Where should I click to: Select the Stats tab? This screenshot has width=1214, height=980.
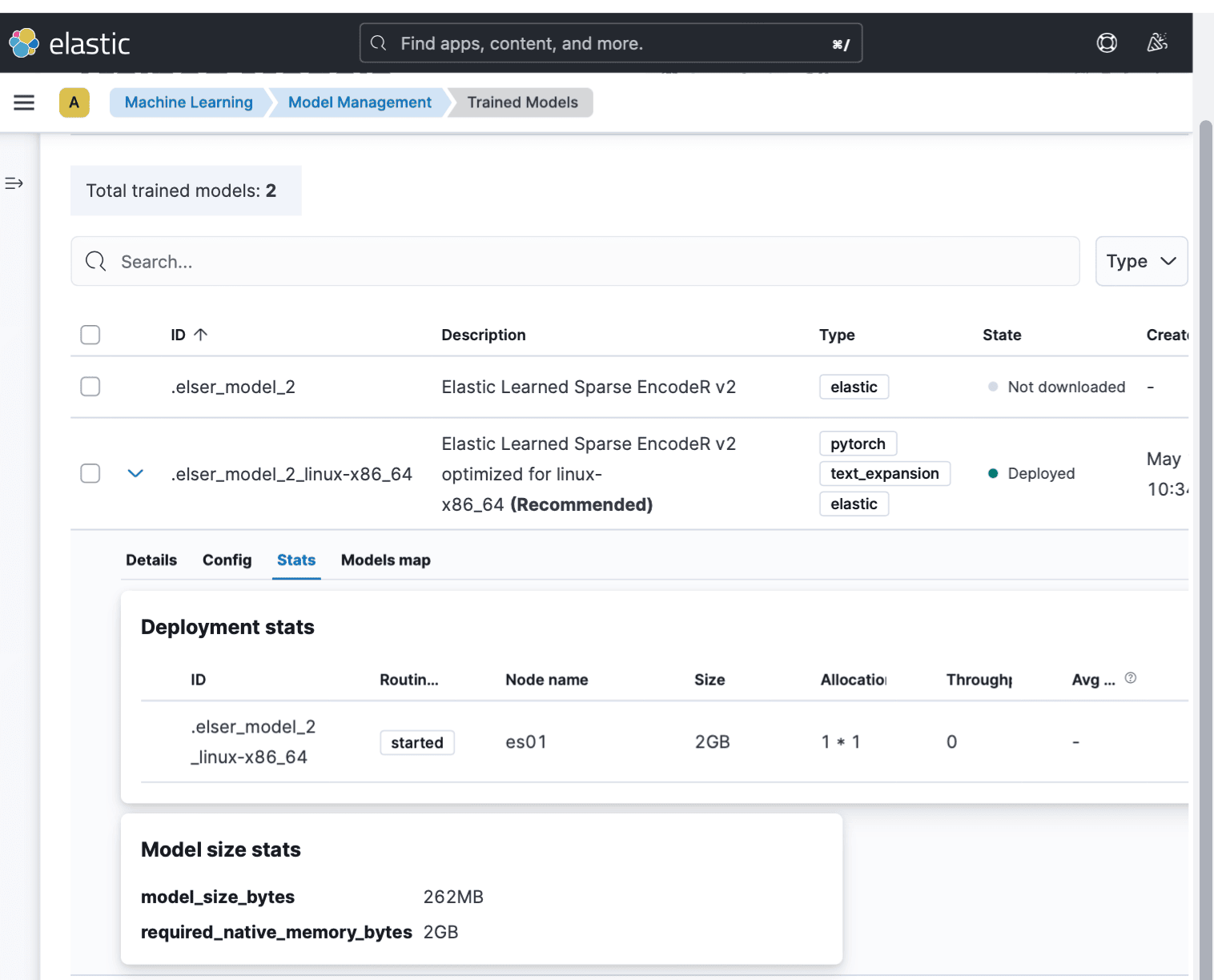click(x=296, y=560)
